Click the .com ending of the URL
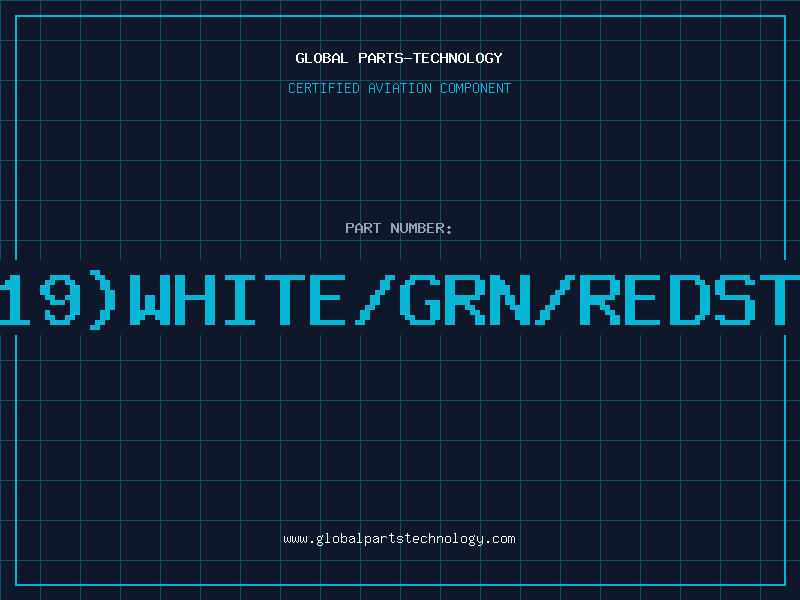 click(x=500, y=539)
